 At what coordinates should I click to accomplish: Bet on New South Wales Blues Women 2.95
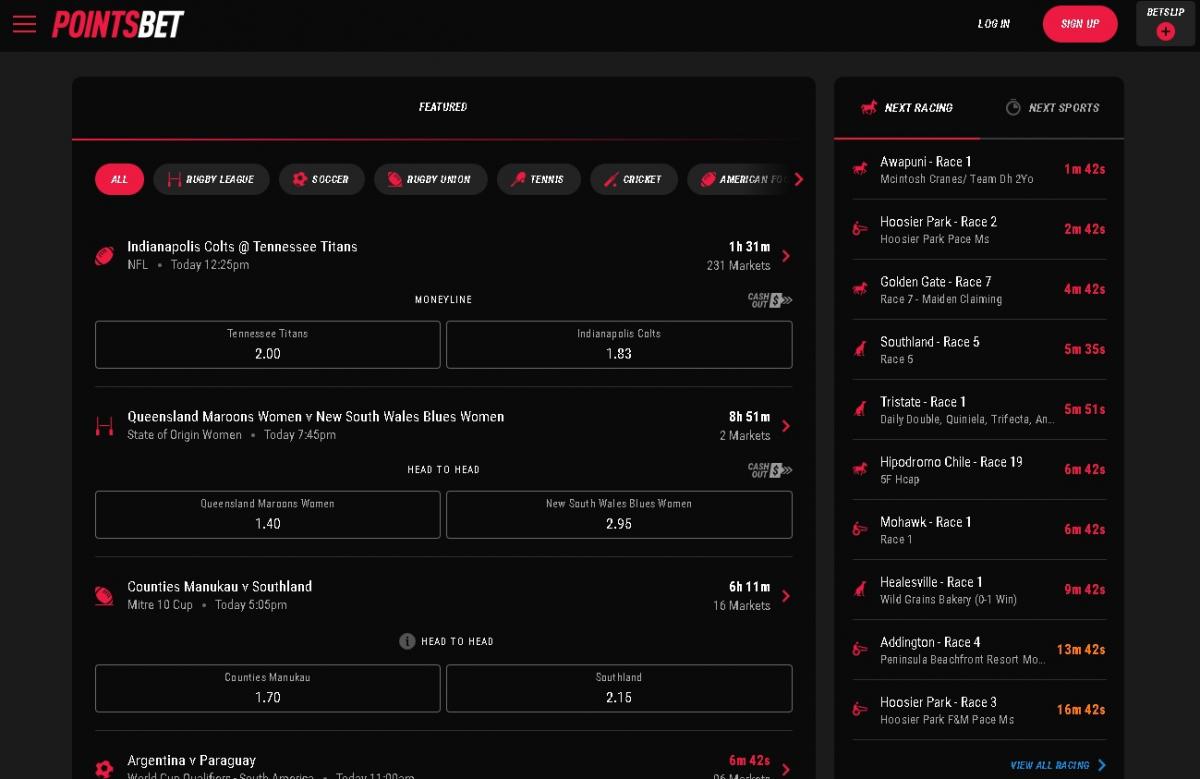(619, 514)
